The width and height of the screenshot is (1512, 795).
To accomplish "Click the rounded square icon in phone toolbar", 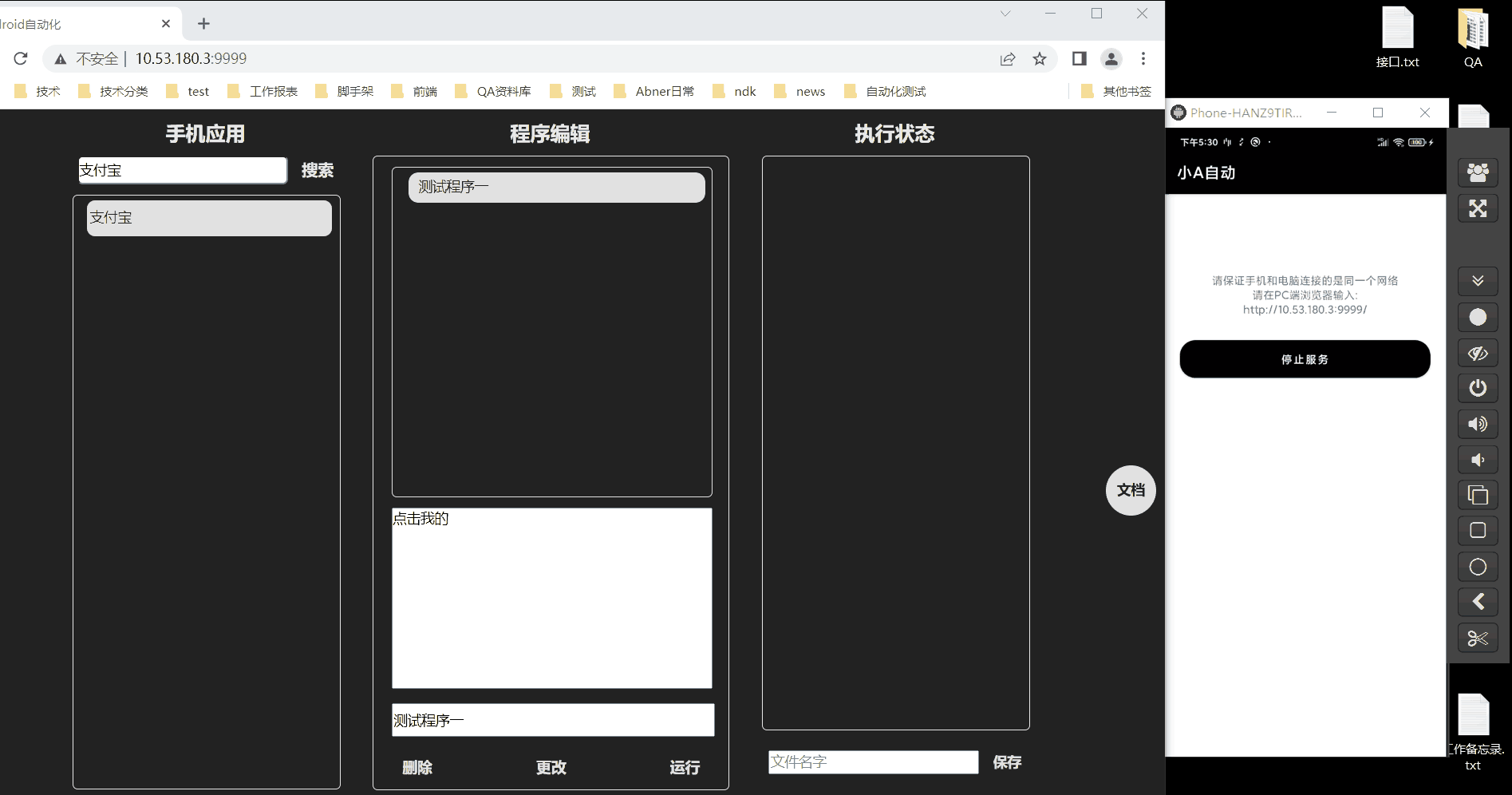I will click(1478, 531).
